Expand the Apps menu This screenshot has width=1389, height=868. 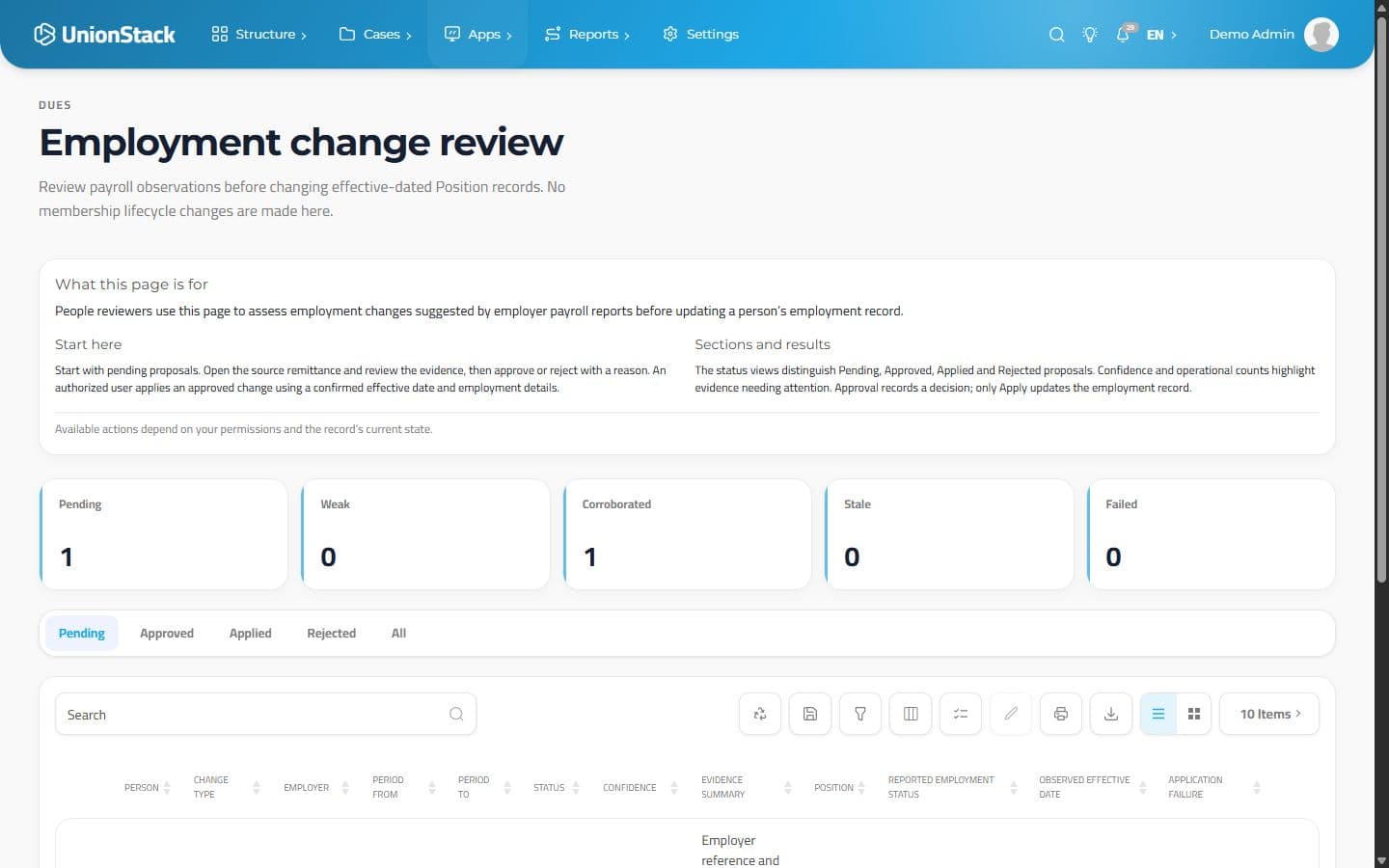pyautogui.click(x=478, y=34)
